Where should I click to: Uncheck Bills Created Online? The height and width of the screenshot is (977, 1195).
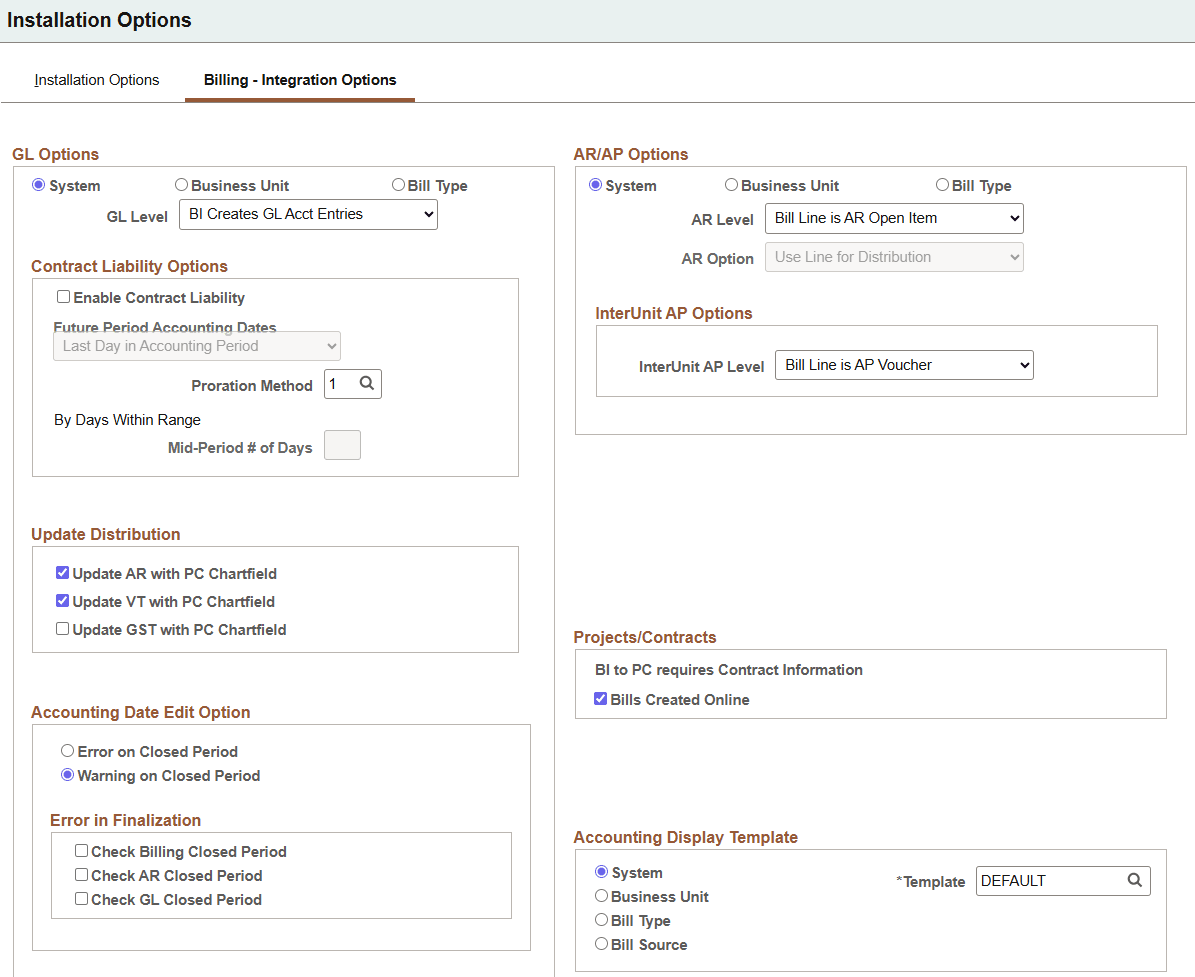click(600, 699)
